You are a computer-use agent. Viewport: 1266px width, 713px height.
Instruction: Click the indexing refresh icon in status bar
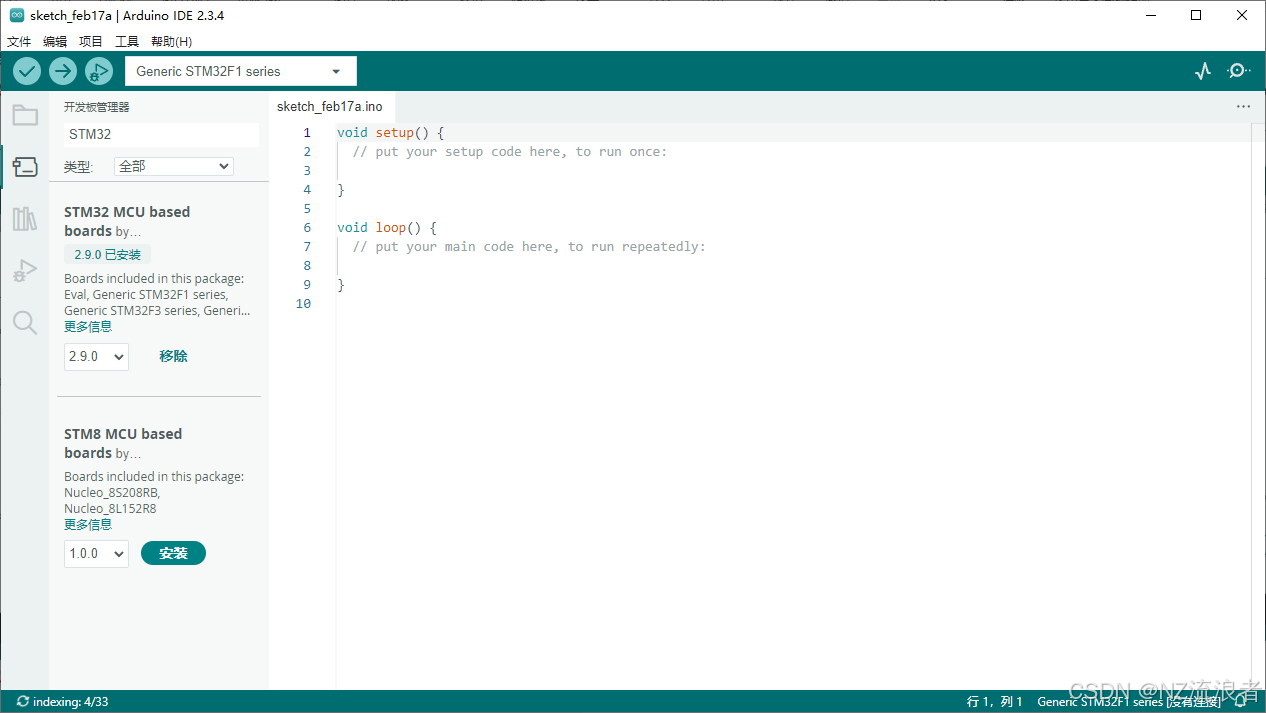23,702
